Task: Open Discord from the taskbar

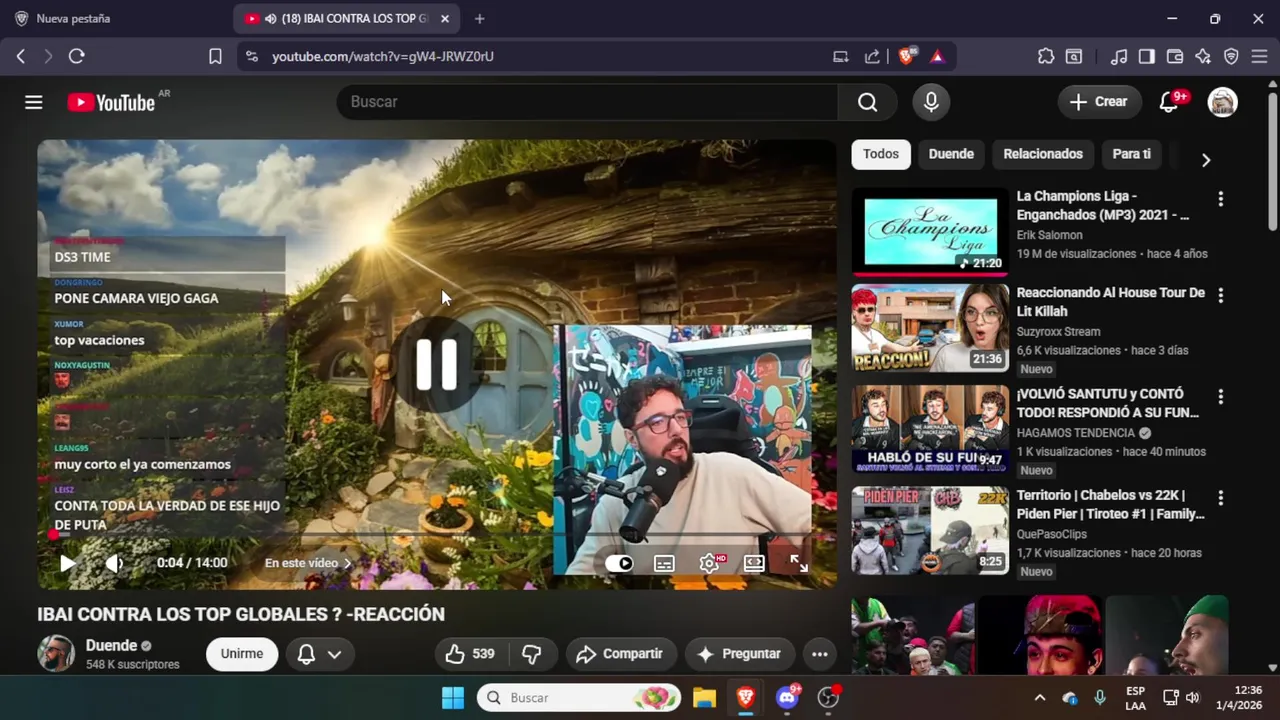Action: (x=787, y=698)
